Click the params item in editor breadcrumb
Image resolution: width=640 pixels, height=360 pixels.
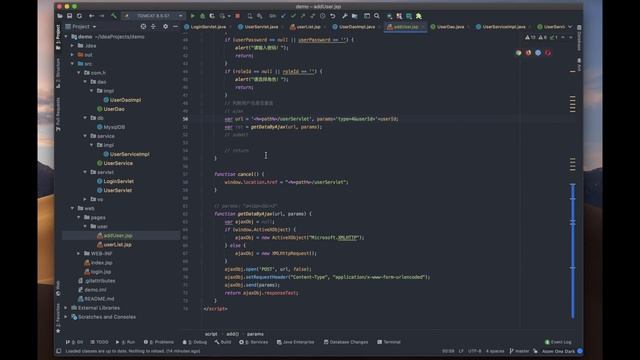point(255,334)
